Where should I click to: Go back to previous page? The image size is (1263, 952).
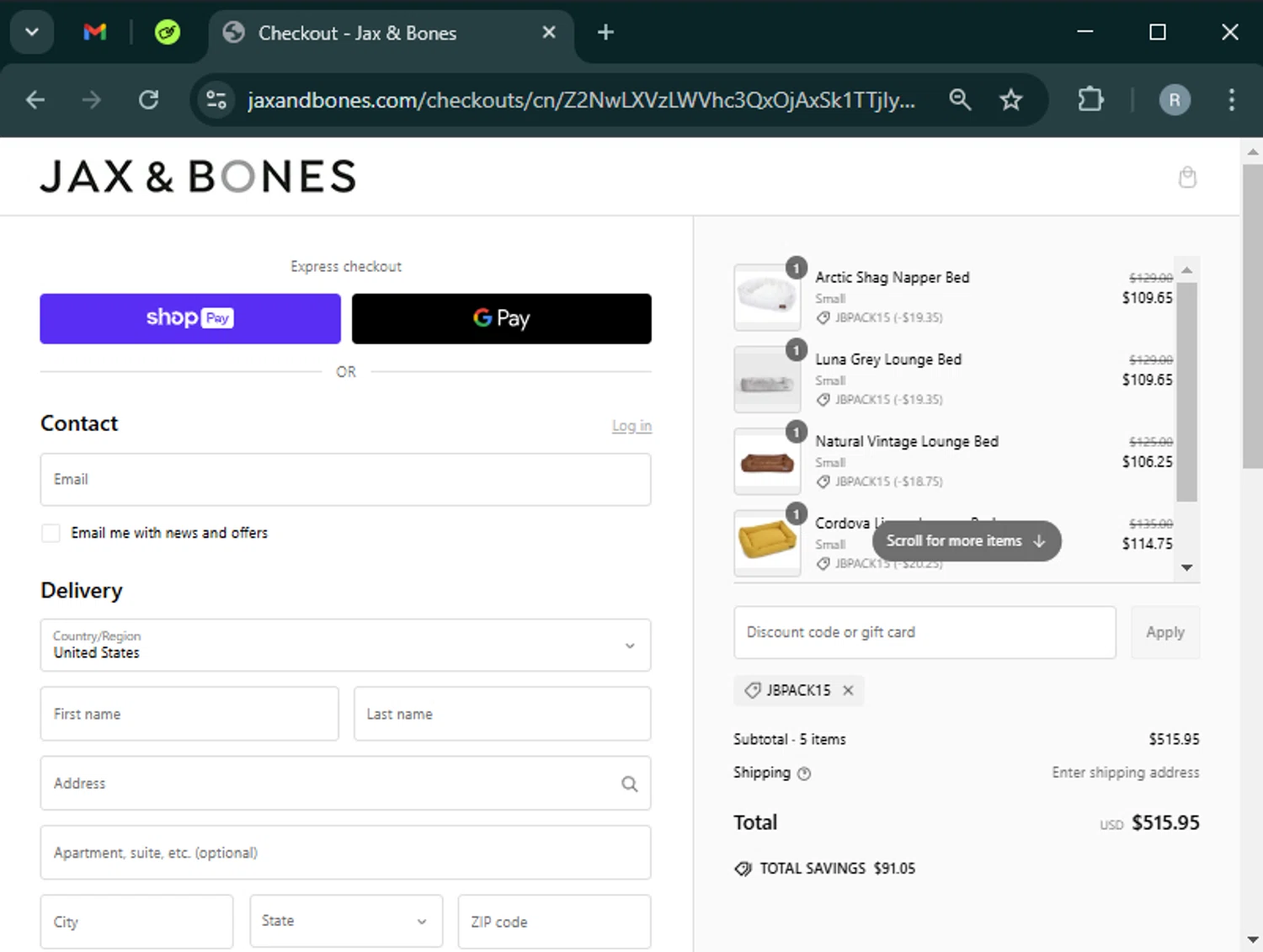(x=35, y=100)
